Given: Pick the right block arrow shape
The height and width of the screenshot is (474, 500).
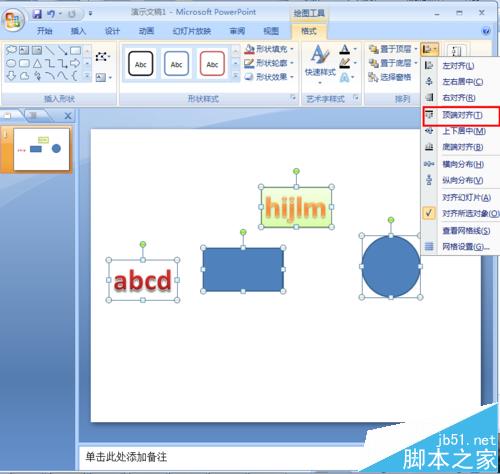Looking at the screenshot, I should pos(75,63).
